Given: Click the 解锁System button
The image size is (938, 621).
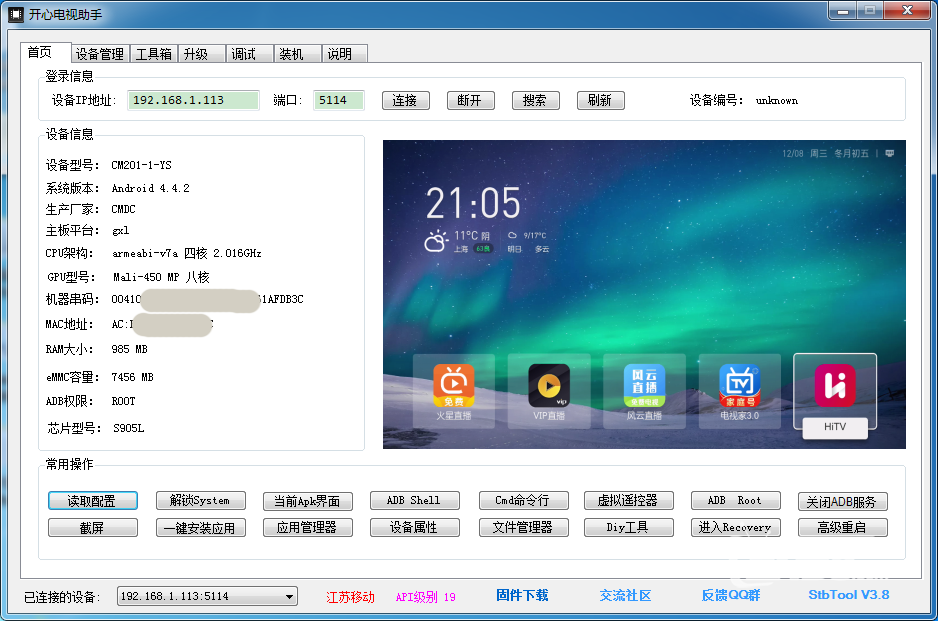Looking at the screenshot, I should pyautogui.click(x=200, y=500).
